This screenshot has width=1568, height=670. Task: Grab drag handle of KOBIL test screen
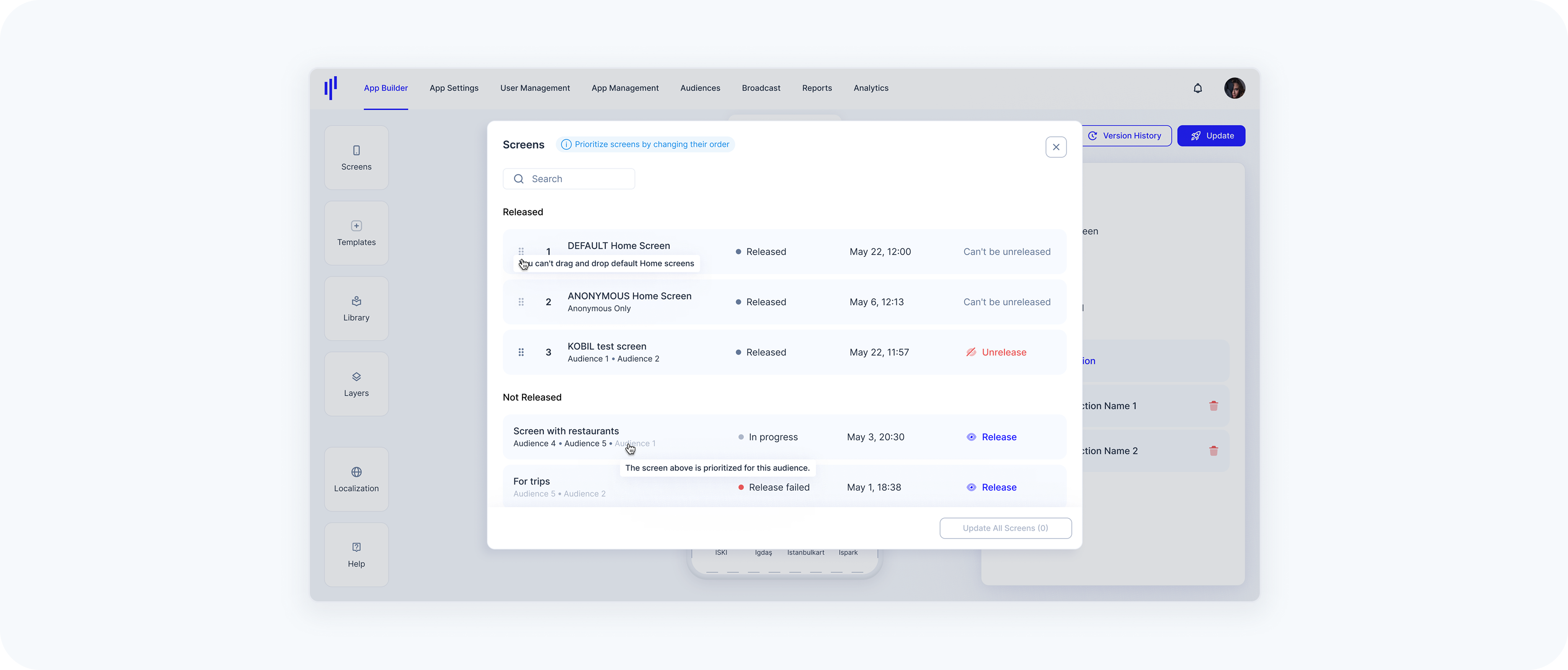[521, 352]
